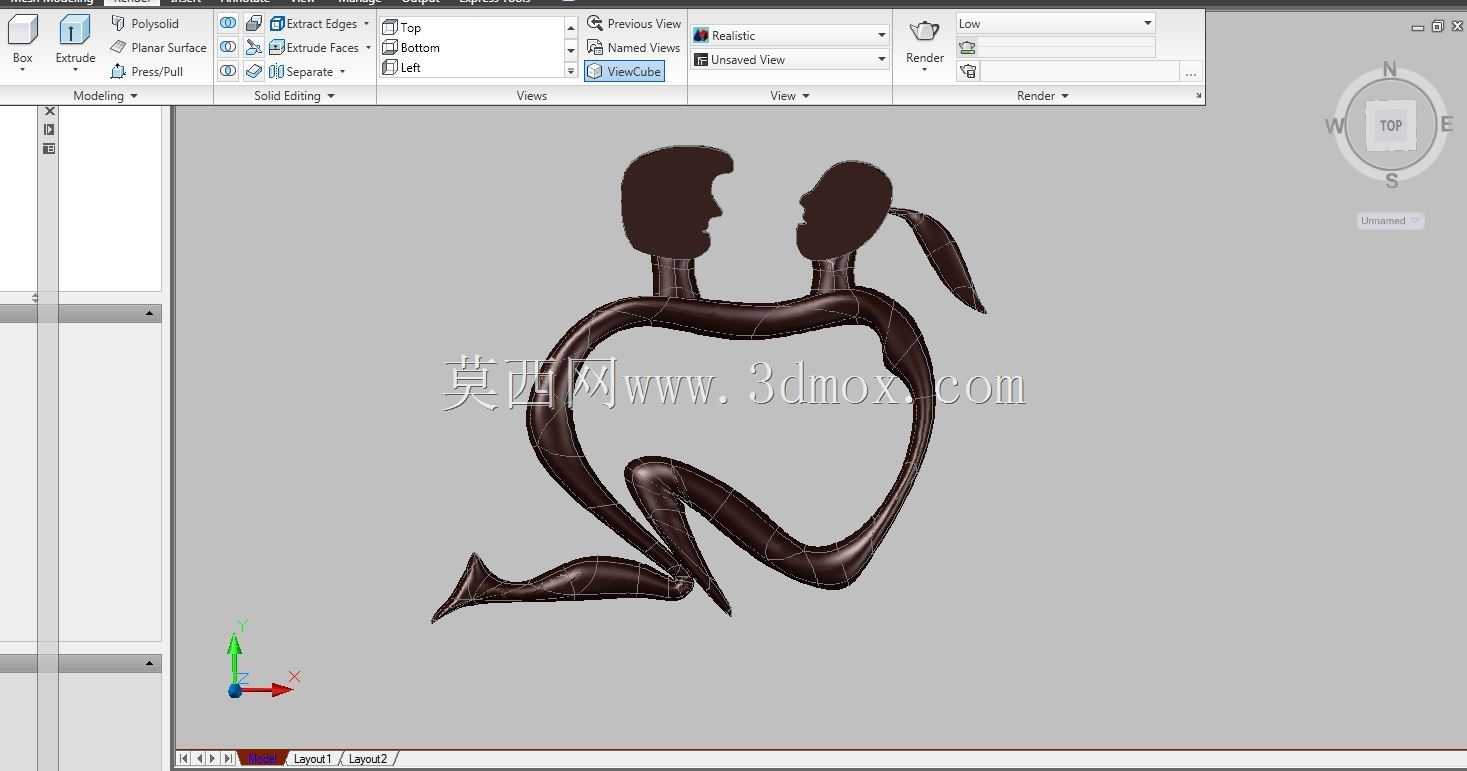Jump to the last layout tab arrow
Viewport: 1467px width, 771px height.
(228, 759)
